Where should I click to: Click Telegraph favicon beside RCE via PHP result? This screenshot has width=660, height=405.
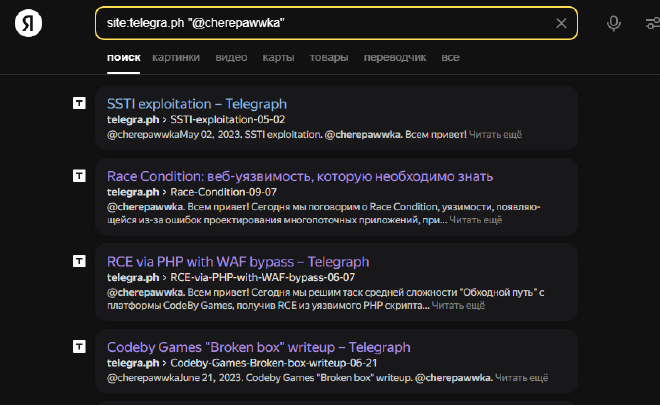point(79,261)
